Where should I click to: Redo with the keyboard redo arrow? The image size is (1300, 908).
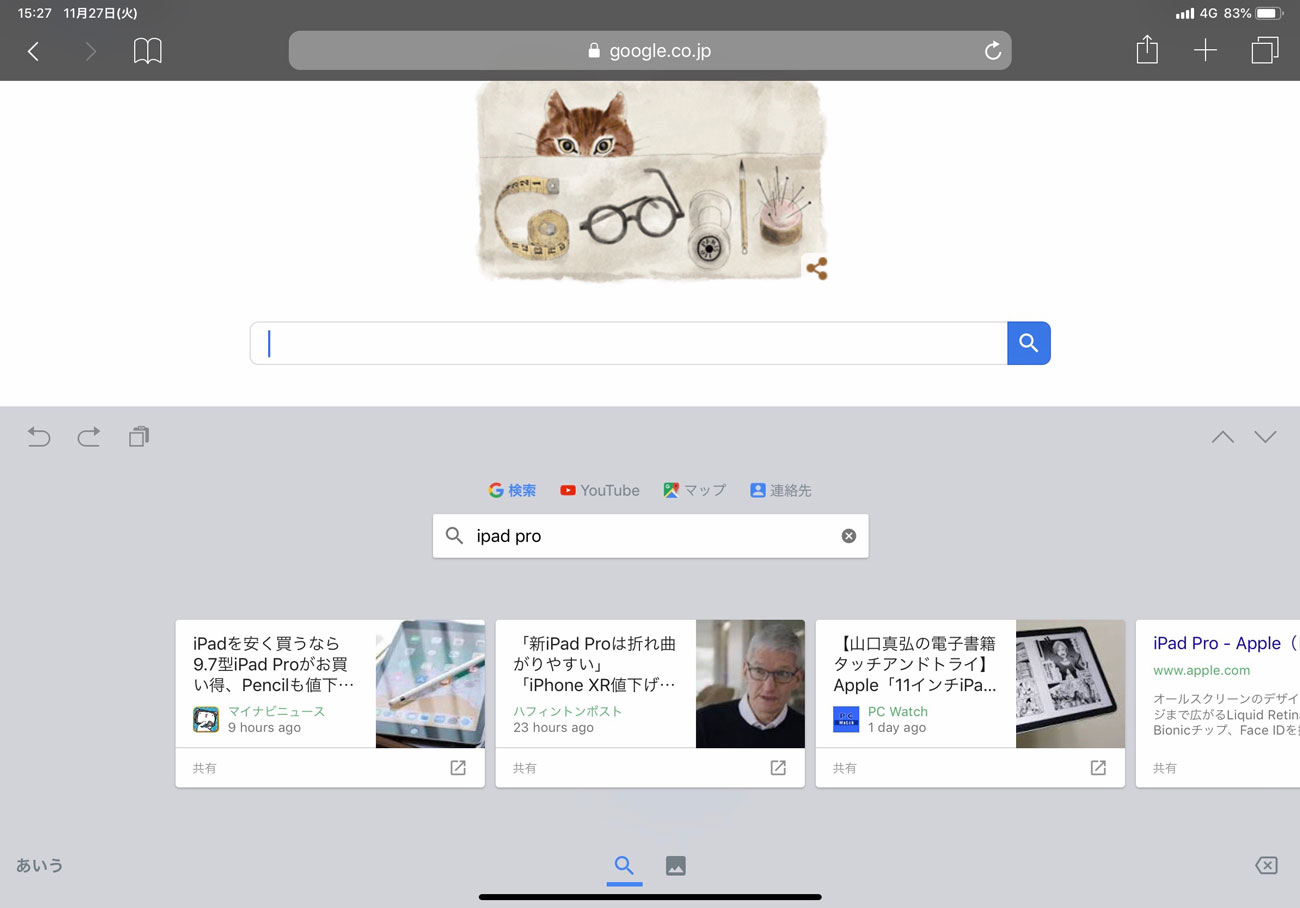tap(89, 437)
